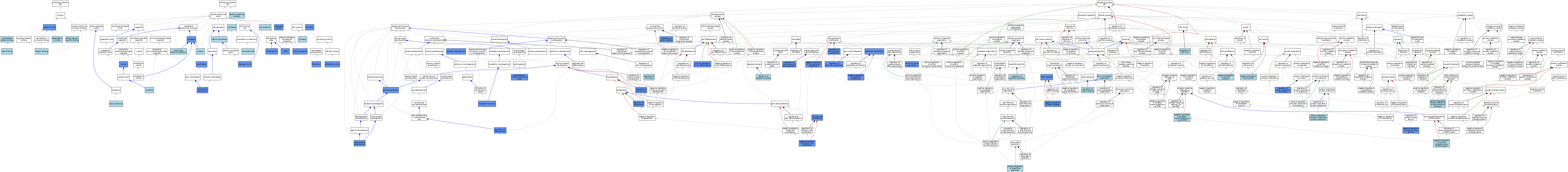Select the 'limbic system development' node

376,117
